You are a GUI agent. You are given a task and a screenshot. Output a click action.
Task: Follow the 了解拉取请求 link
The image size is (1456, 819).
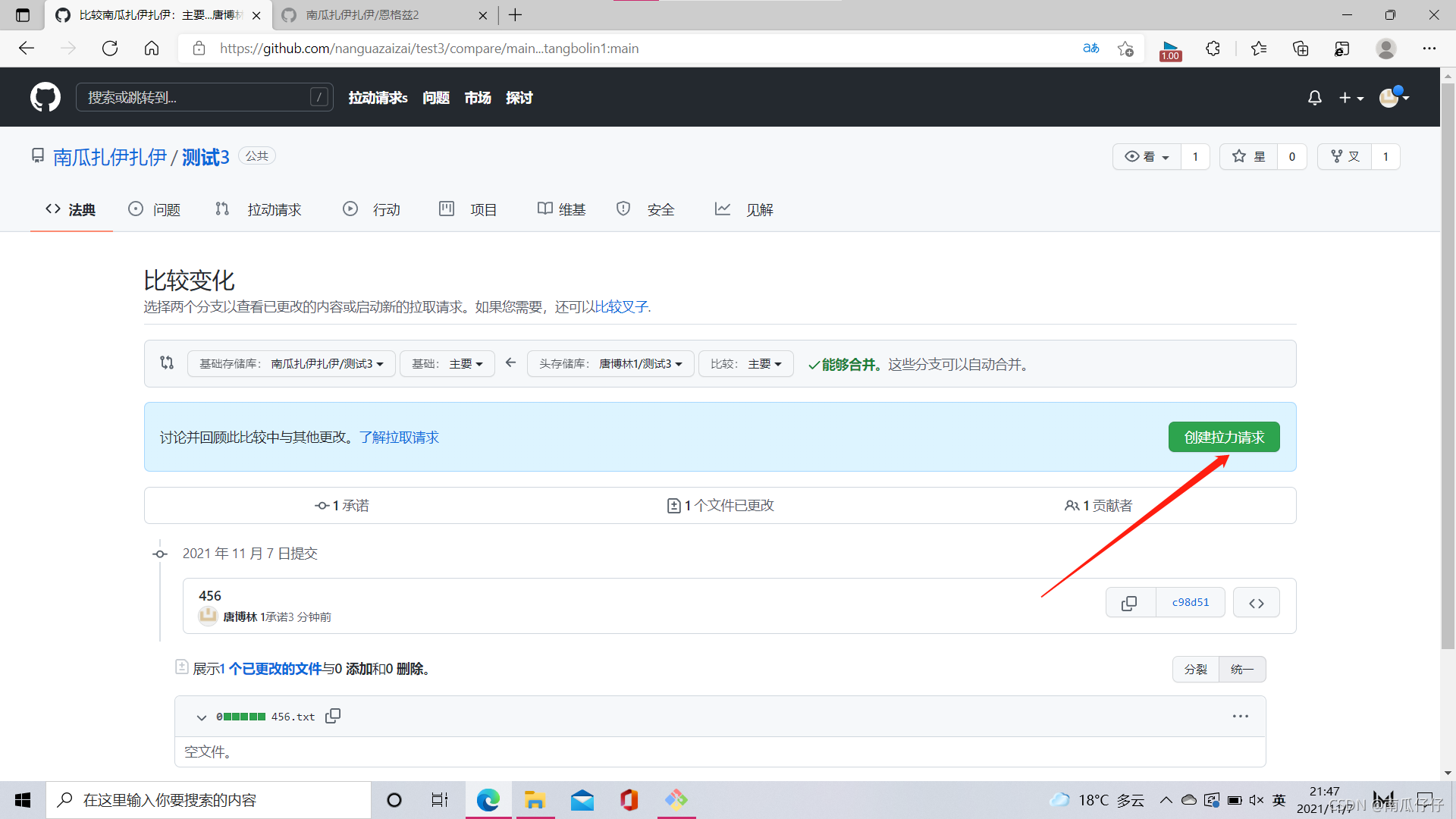point(399,438)
